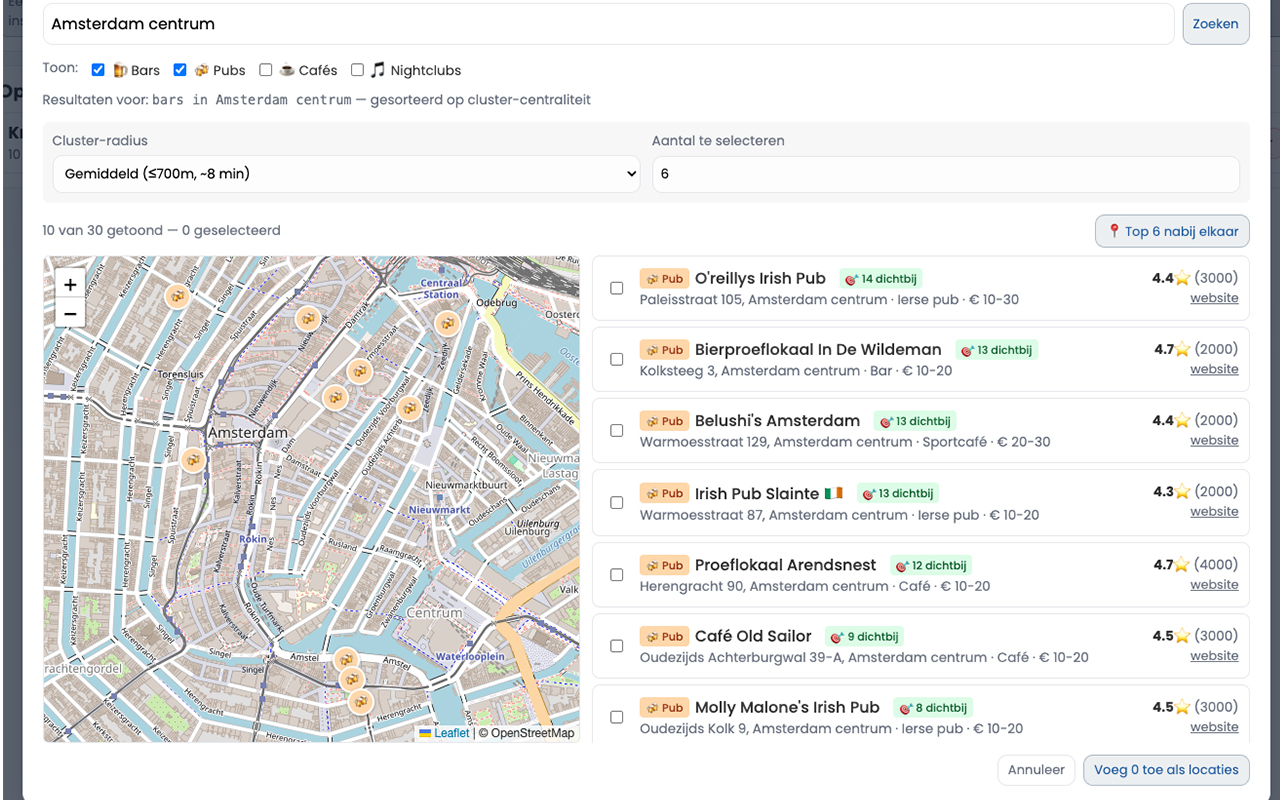Toggle the Bars filter checkbox
1280x800 pixels.
point(98,70)
